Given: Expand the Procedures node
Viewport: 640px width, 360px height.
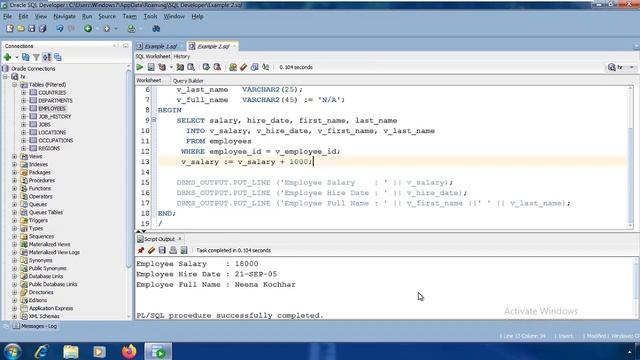Looking at the screenshot, I should click(15, 181).
